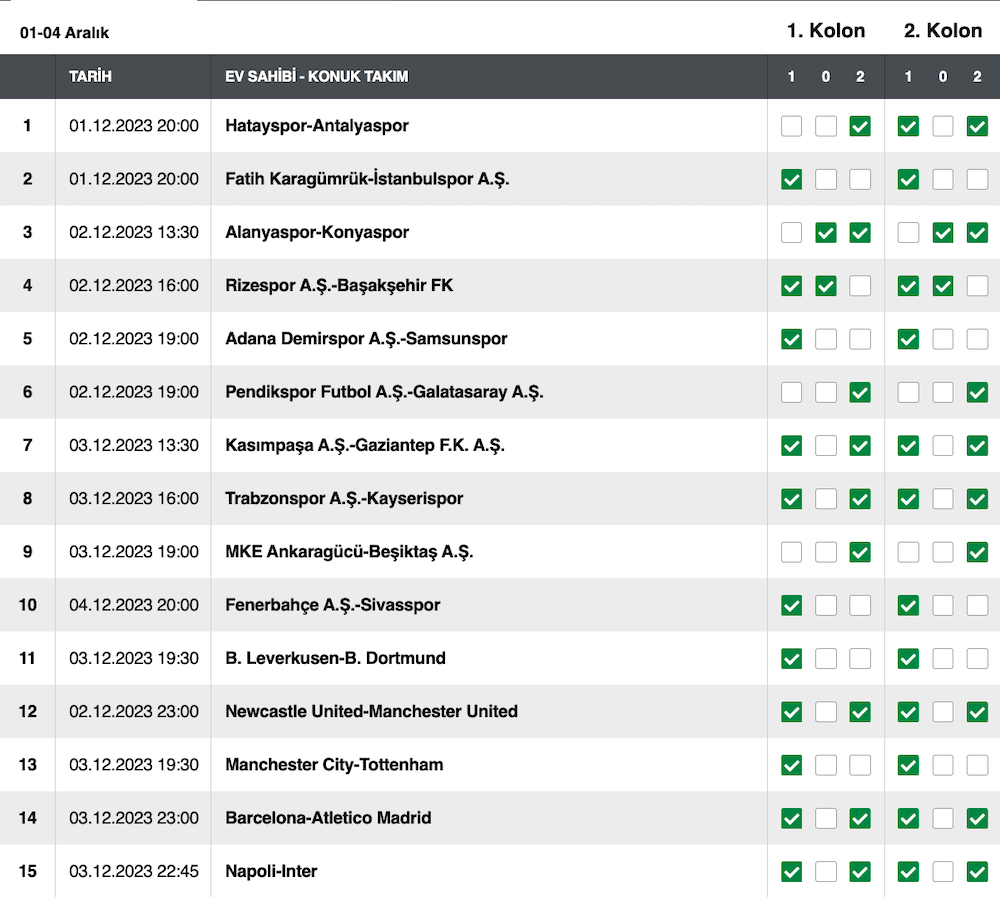This screenshot has width=1000, height=897.
Task: Check 2. Kolon option 0 for Barcelona-Atletico Madrid
Action: (943, 819)
